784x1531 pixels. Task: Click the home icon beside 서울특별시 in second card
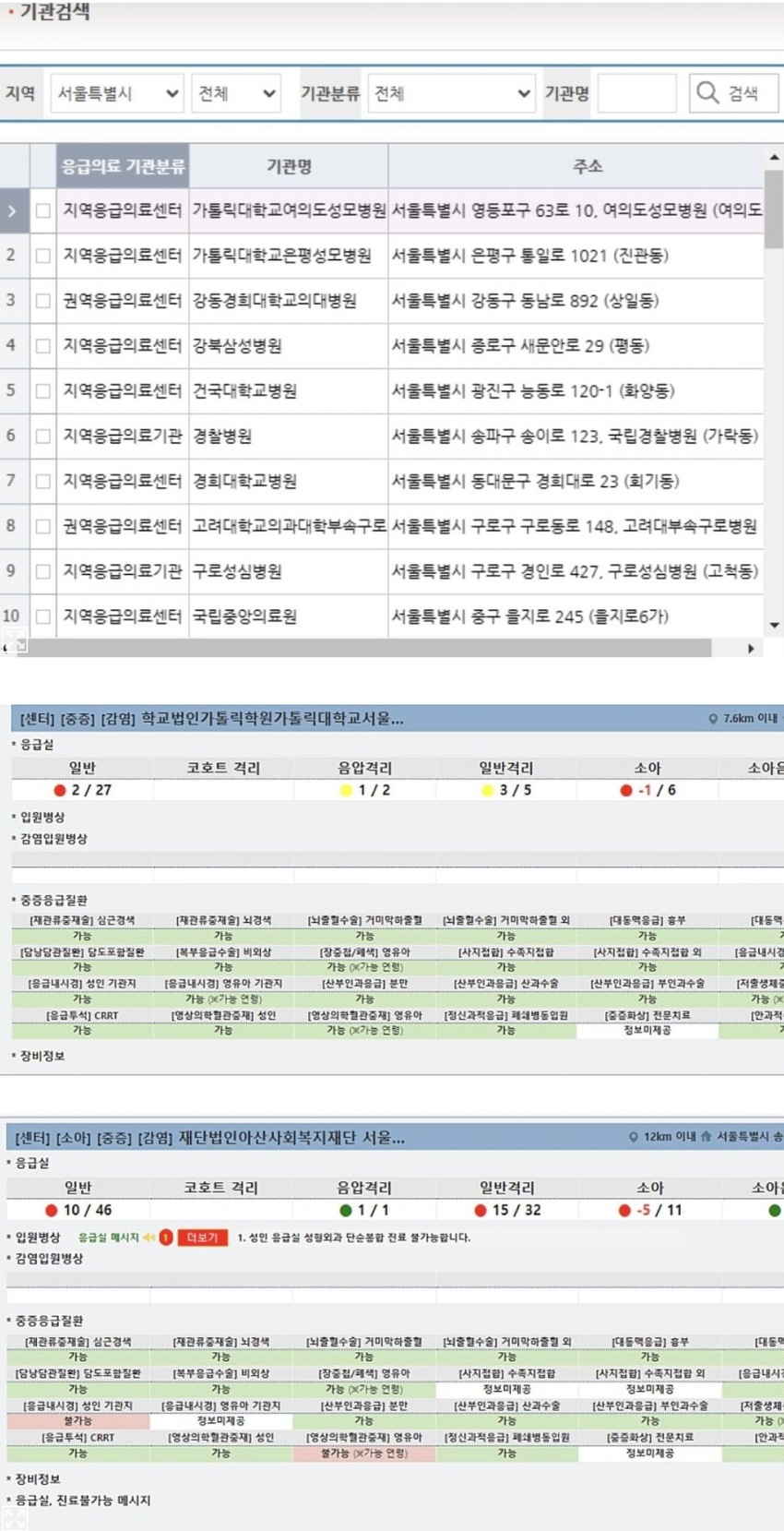706,1137
